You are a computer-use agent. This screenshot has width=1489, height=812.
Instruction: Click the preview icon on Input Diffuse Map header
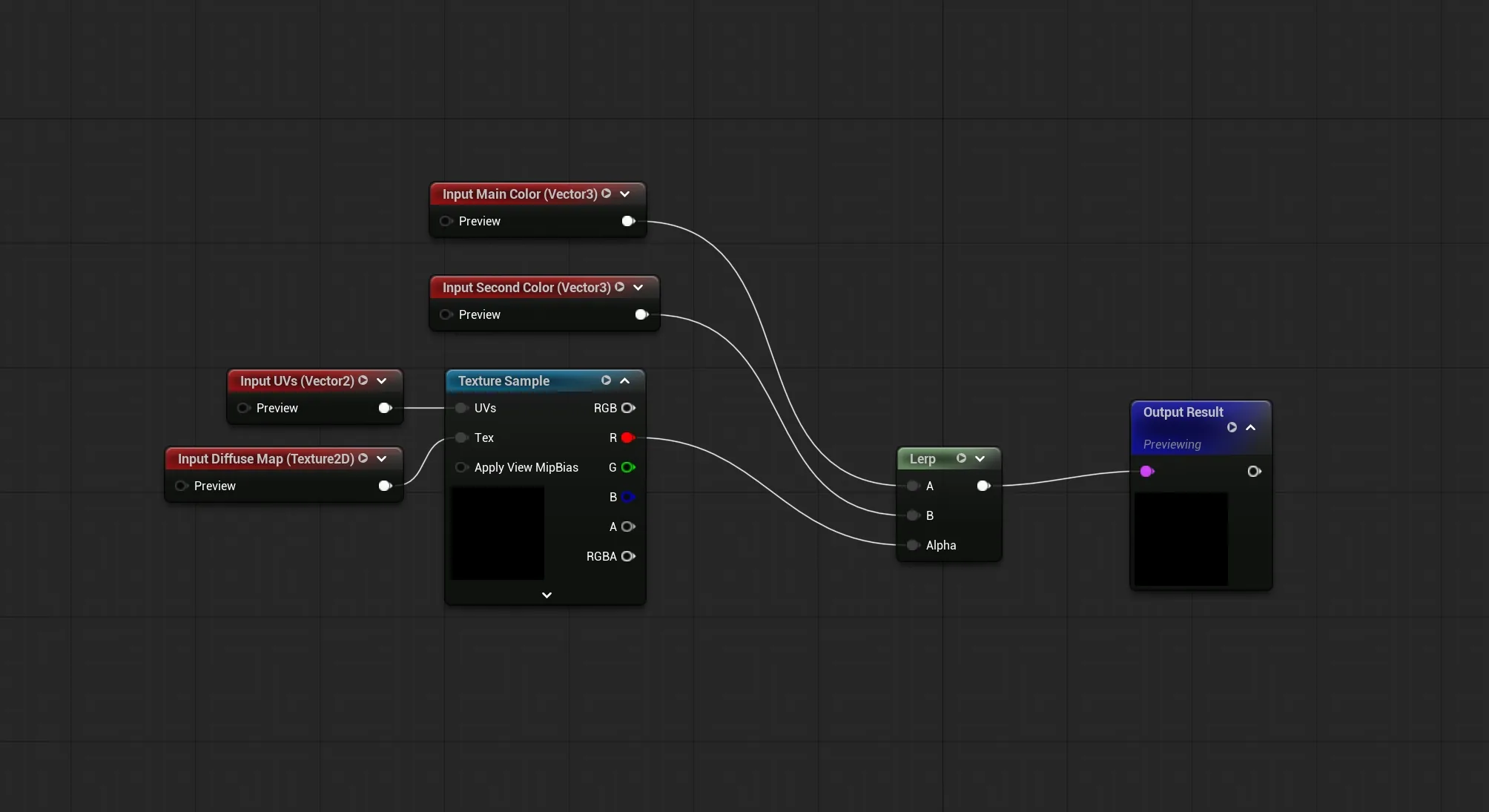coord(363,458)
